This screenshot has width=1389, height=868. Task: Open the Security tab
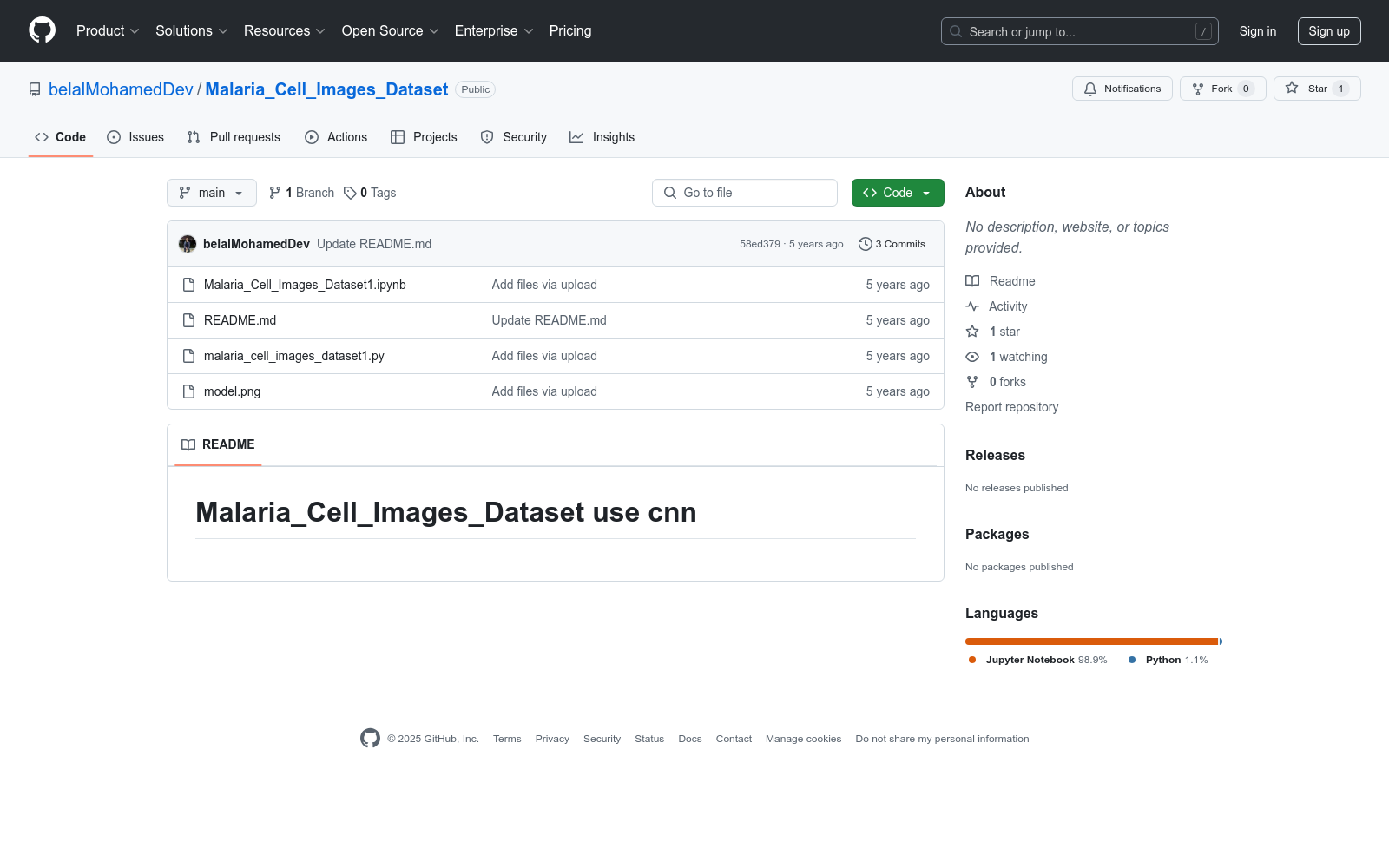(x=514, y=137)
